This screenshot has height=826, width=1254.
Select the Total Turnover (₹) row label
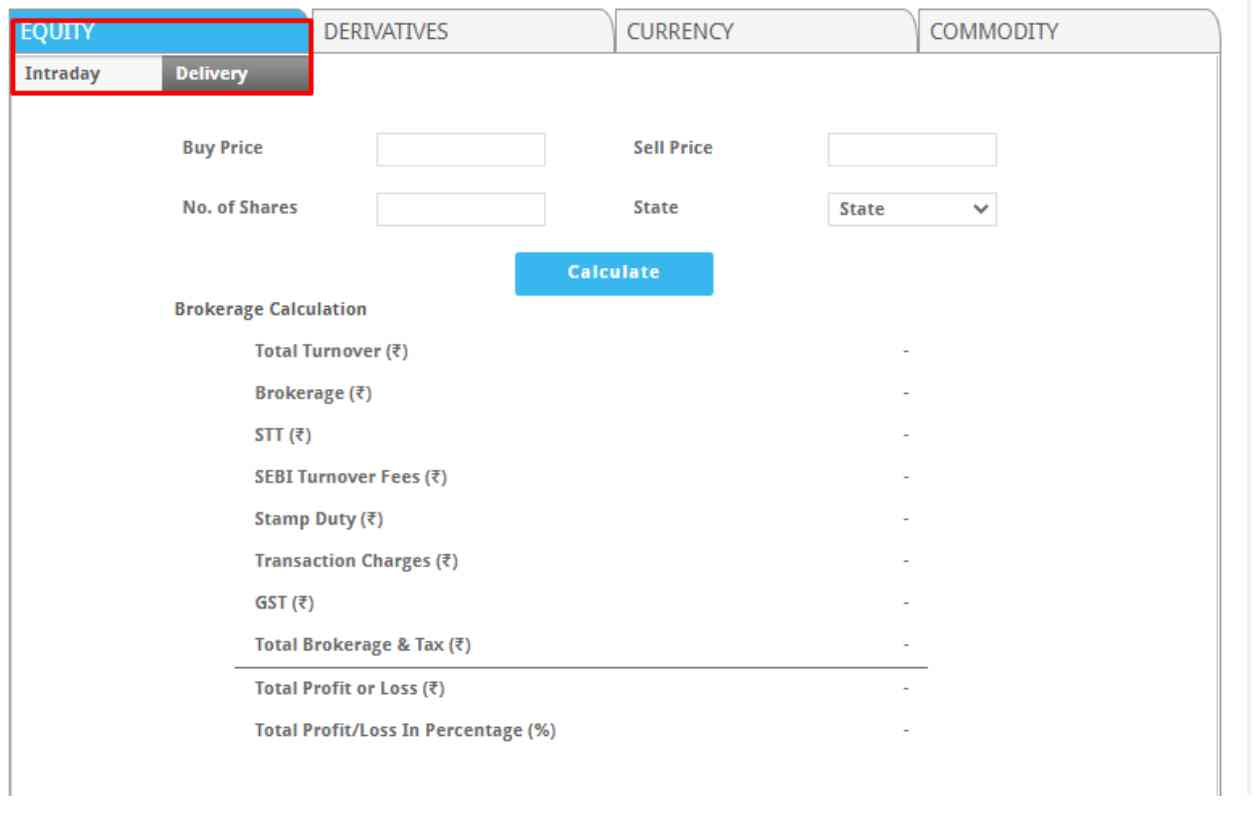coord(332,351)
